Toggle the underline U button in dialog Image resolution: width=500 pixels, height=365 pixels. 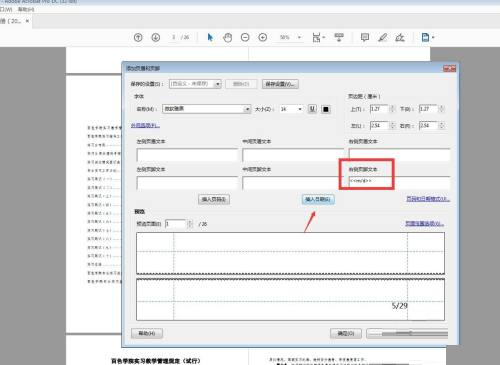[x=312, y=109]
